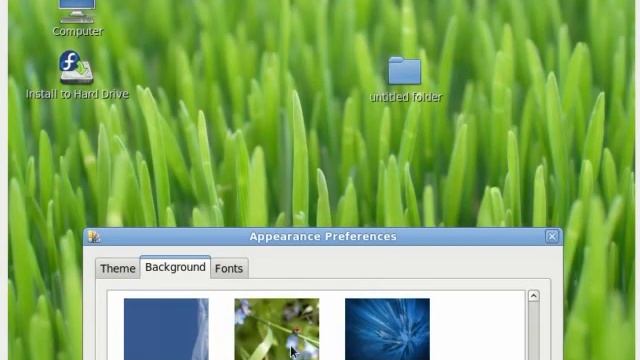The width and height of the screenshot is (640, 360).
Task: Click the Appearance Preferences title bar
Action: [x=323, y=237]
